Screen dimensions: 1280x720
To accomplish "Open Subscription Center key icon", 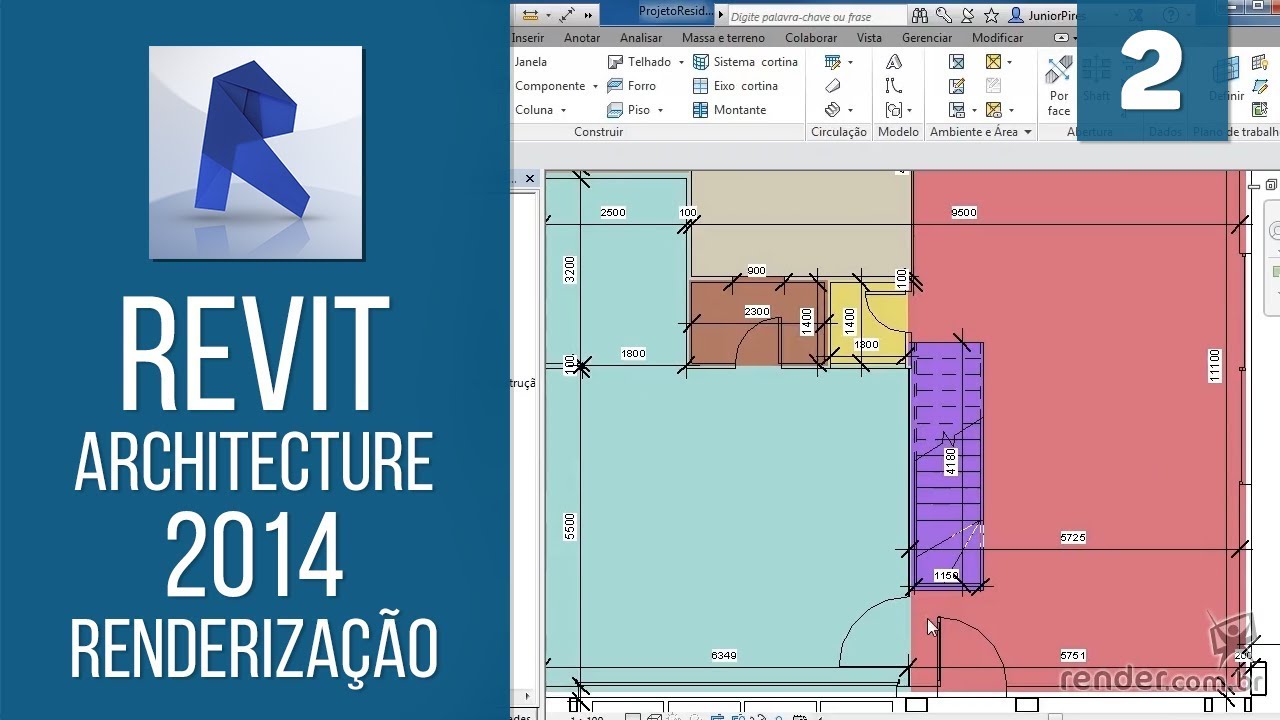I will tap(944, 15).
